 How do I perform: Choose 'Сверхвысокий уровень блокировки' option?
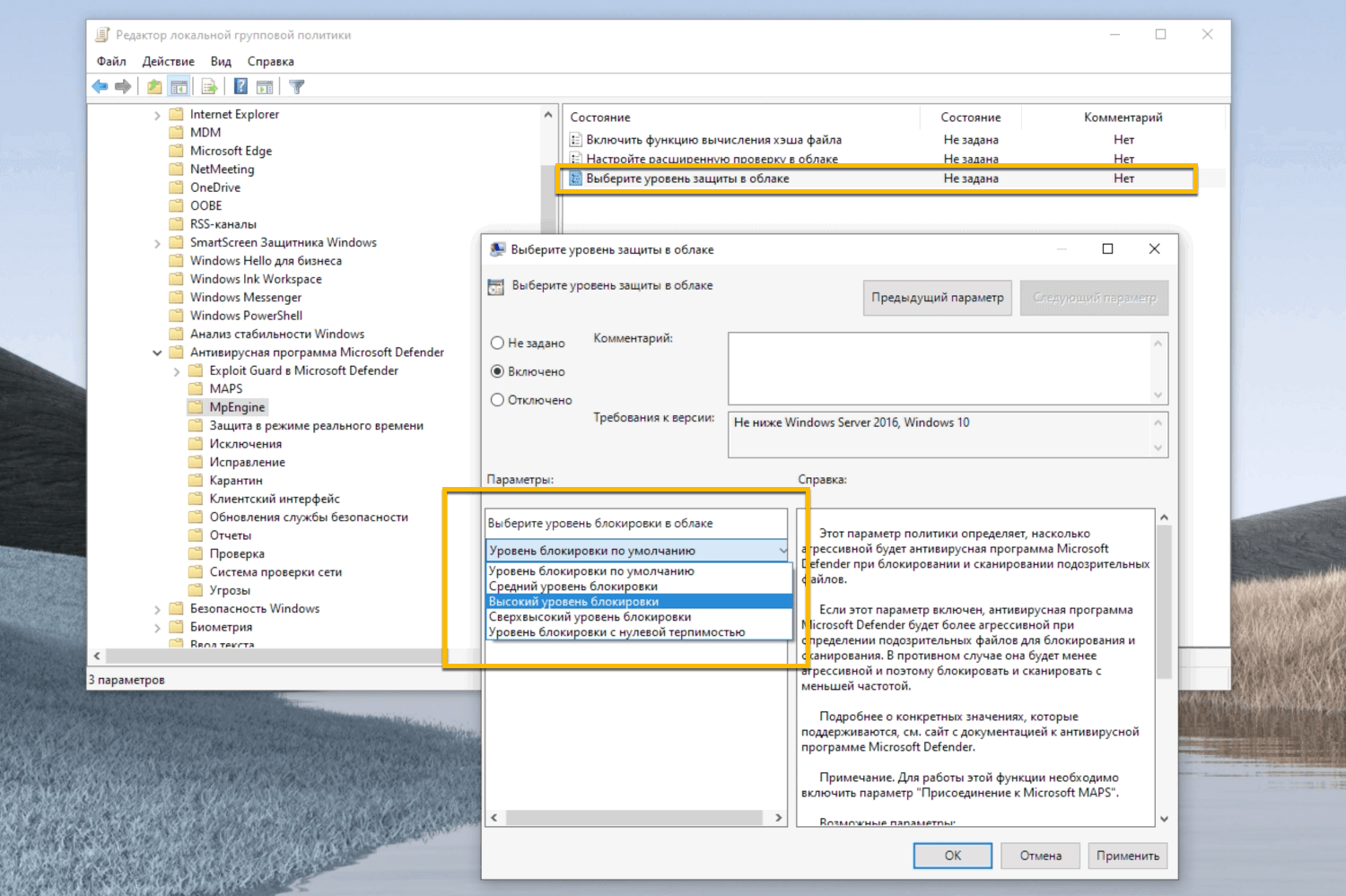(640, 617)
